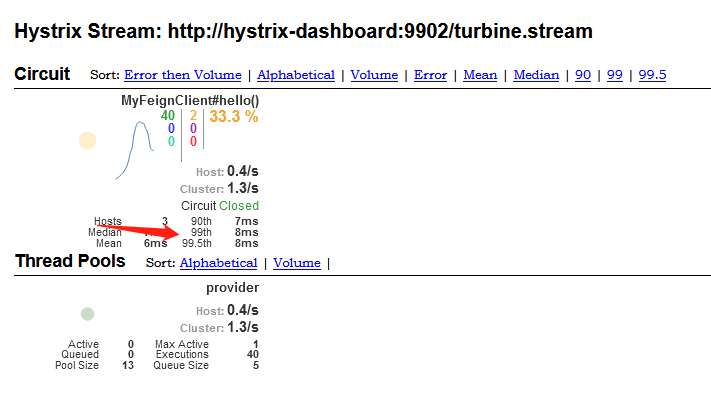
Task: Click the Circuit Closed status
Action: click(x=220, y=206)
